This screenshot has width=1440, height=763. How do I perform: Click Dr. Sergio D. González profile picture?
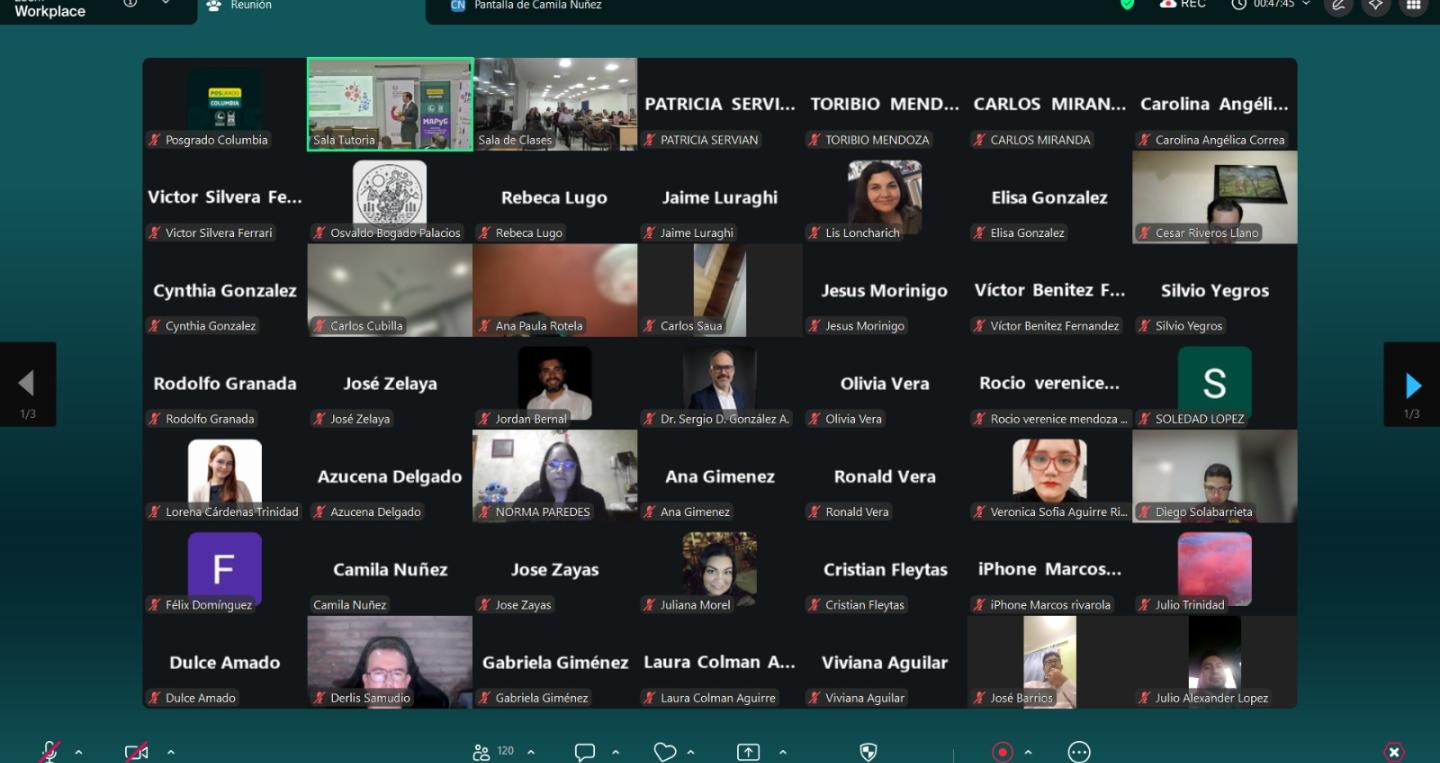point(720,382)
